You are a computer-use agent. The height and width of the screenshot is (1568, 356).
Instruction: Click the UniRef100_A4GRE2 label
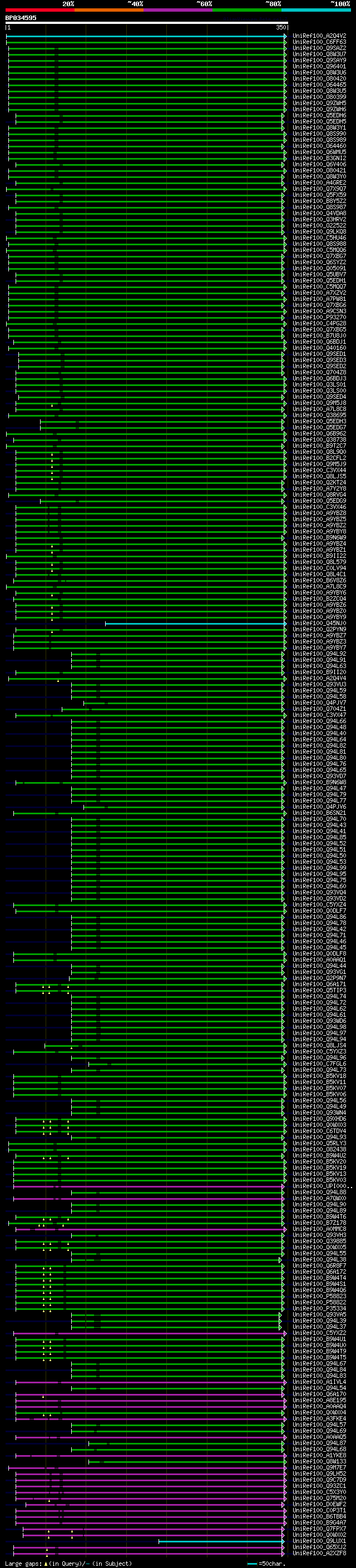click(319, 182)
